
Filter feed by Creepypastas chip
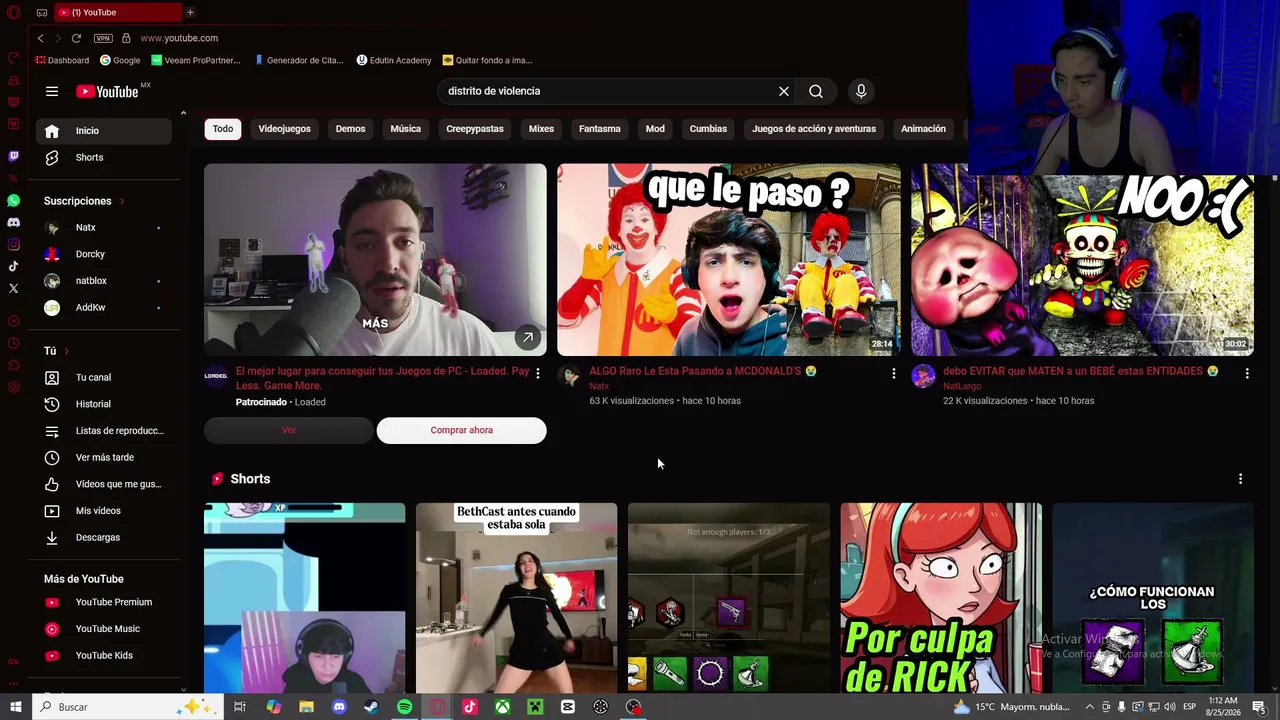click(475, 129)
